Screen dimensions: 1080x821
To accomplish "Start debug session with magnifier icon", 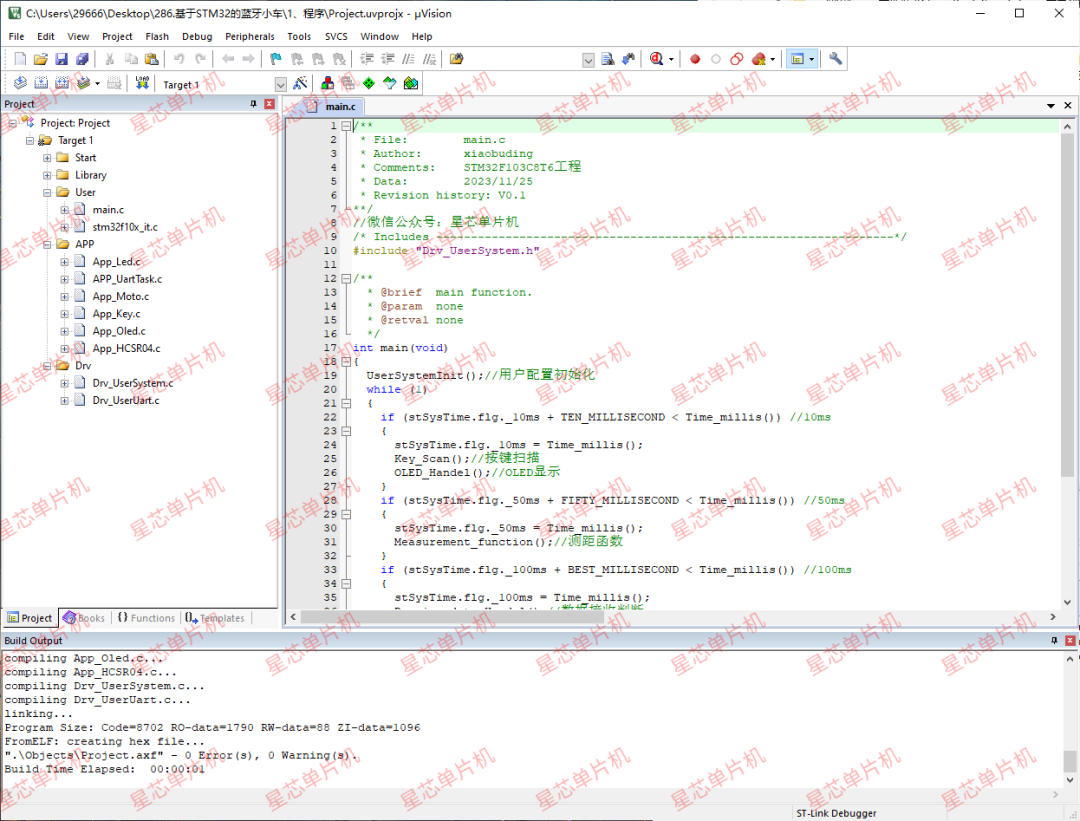I will pos(656,60).
